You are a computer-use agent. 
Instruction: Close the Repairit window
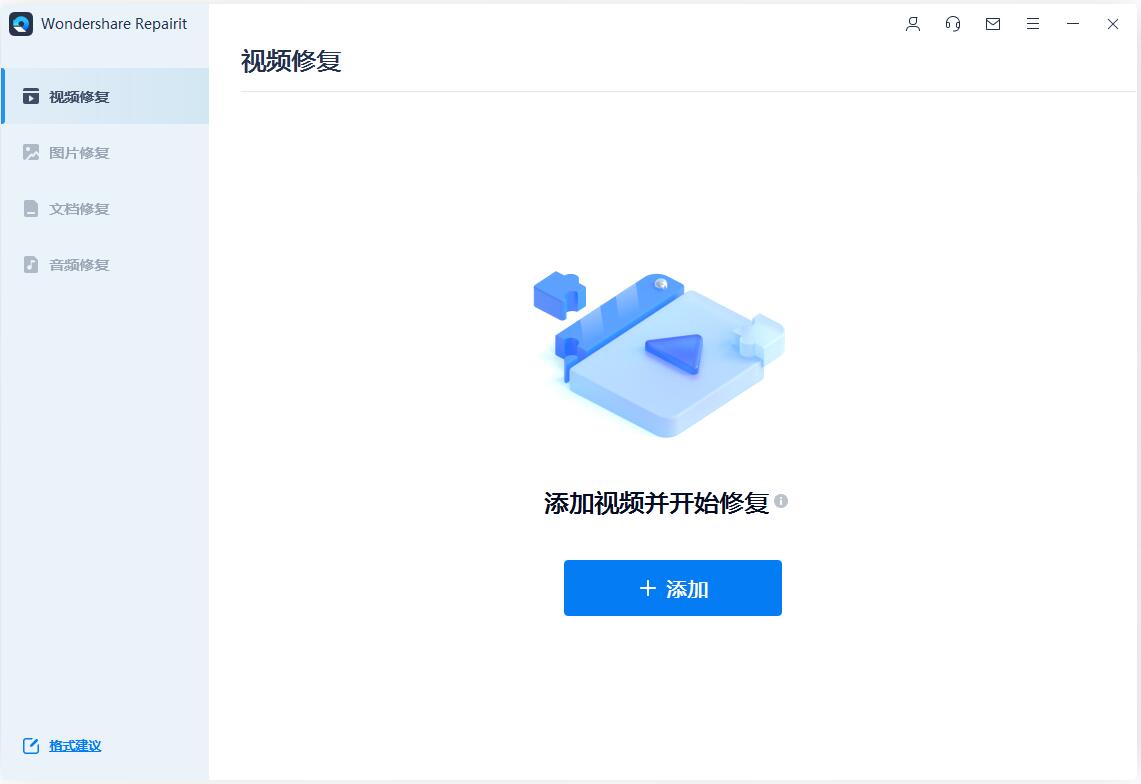[1113, 24]
